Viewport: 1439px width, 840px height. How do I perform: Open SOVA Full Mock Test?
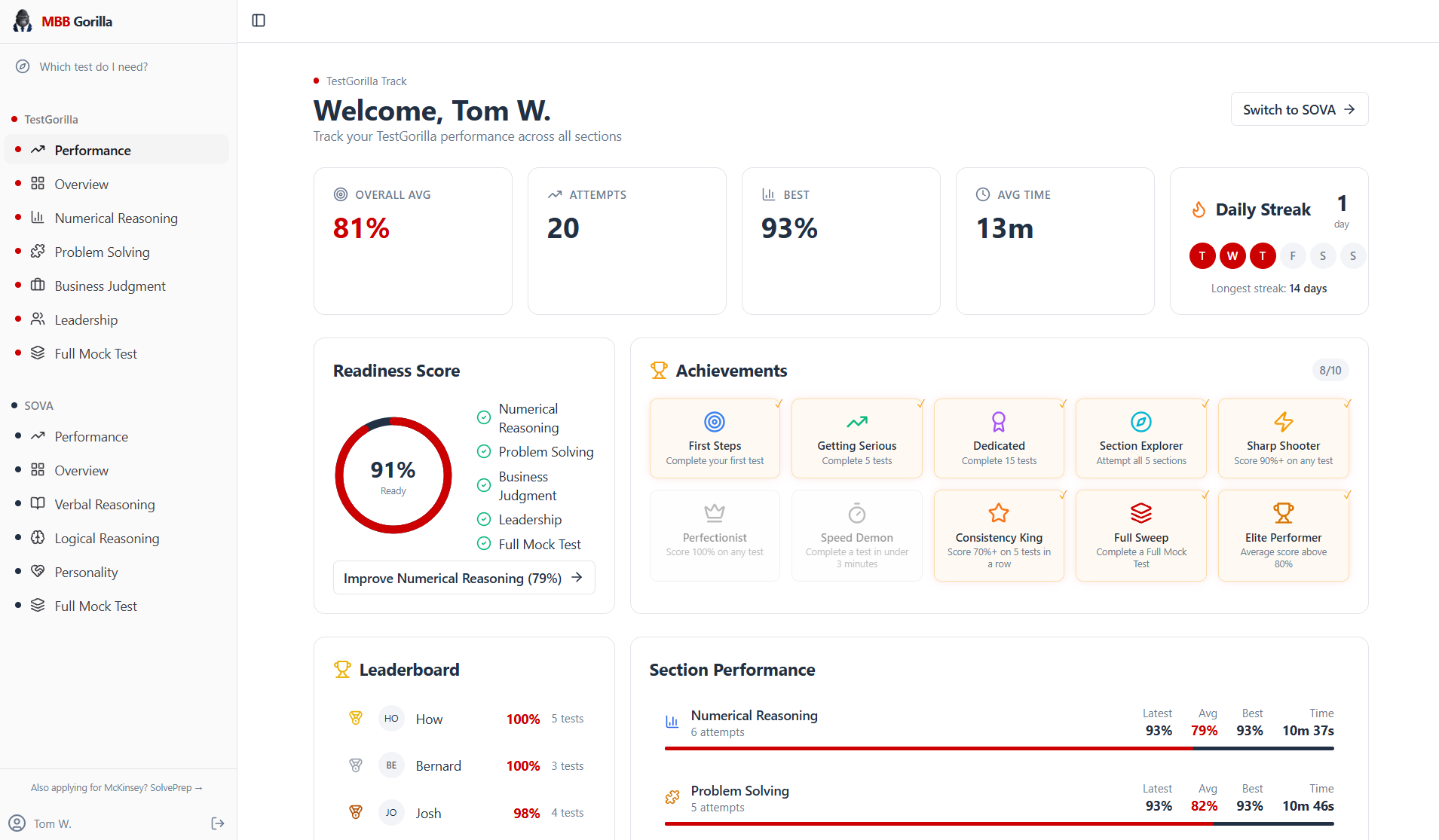click(x=117, y=606)
